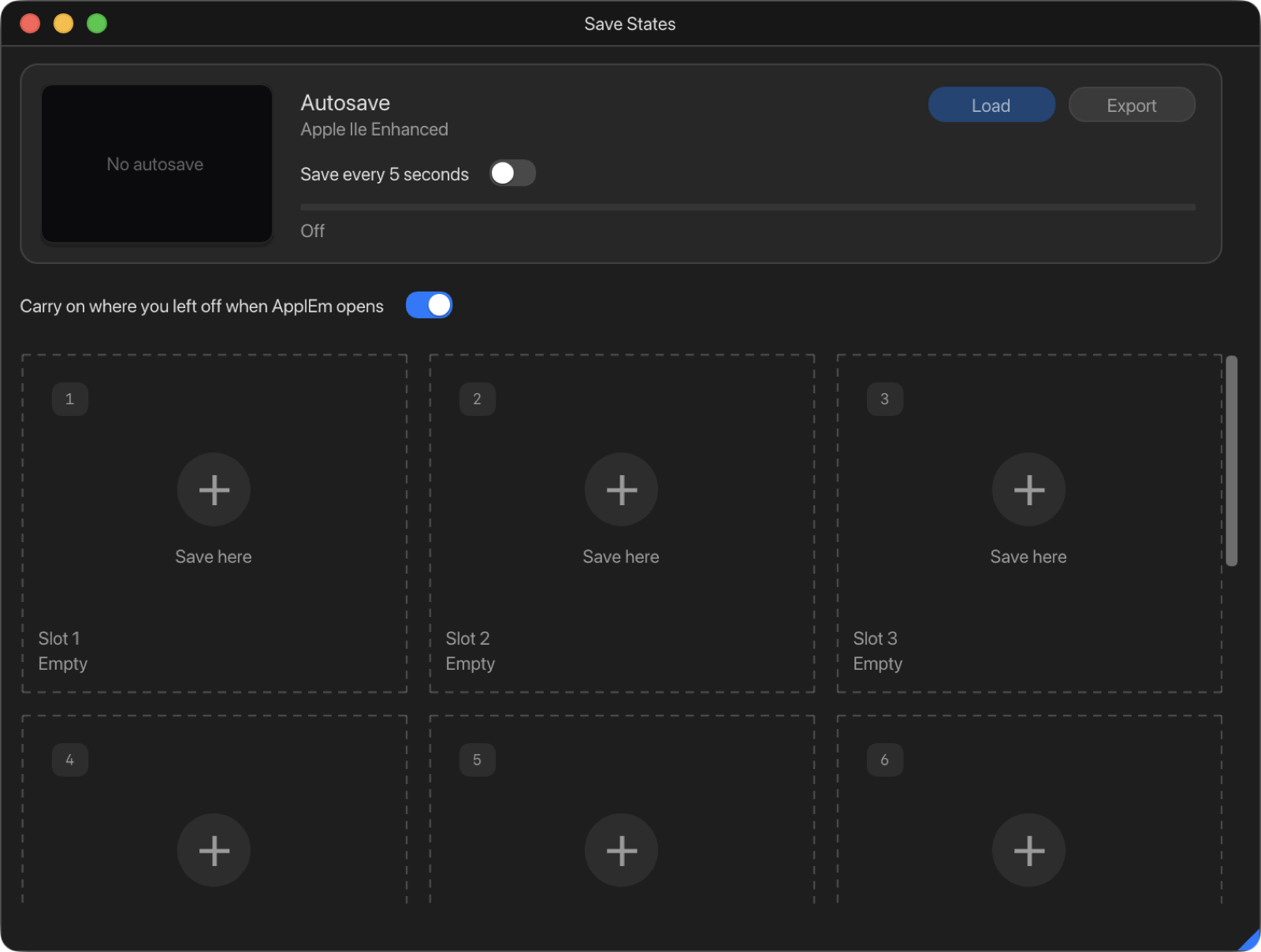Click the plus icon in slot 4
Screen dimensions: 1261x952
tap(214, 850)
